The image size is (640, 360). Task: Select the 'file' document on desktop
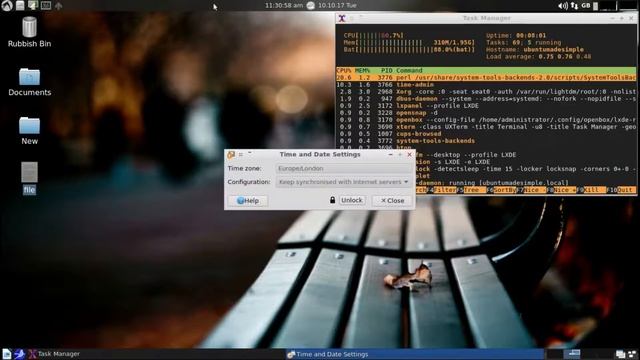29,178
